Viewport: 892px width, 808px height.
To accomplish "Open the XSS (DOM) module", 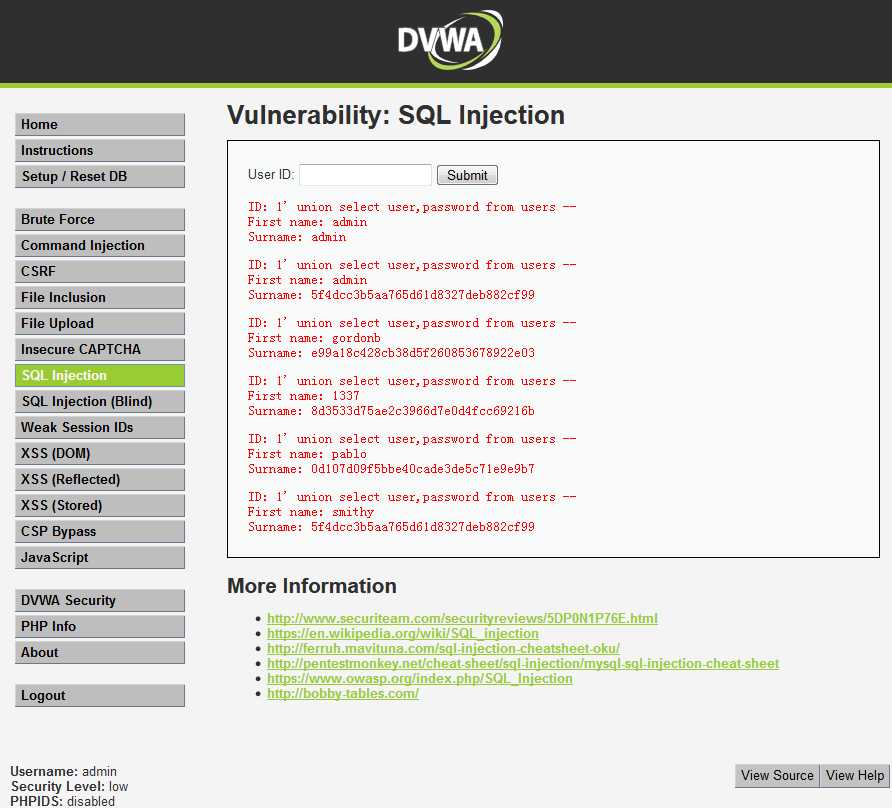I will point(100,454).
